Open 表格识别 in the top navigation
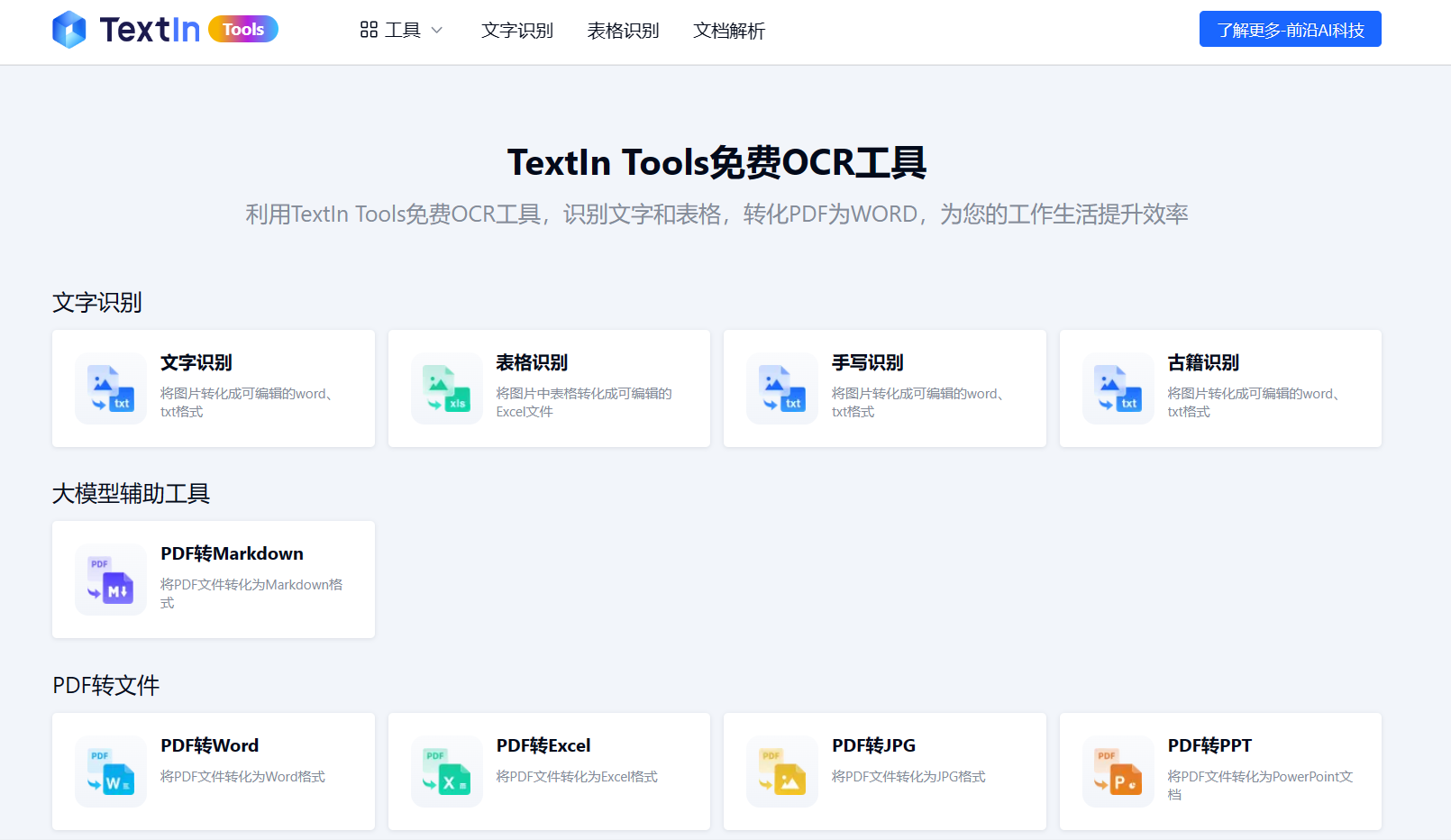 click(623, 31)
